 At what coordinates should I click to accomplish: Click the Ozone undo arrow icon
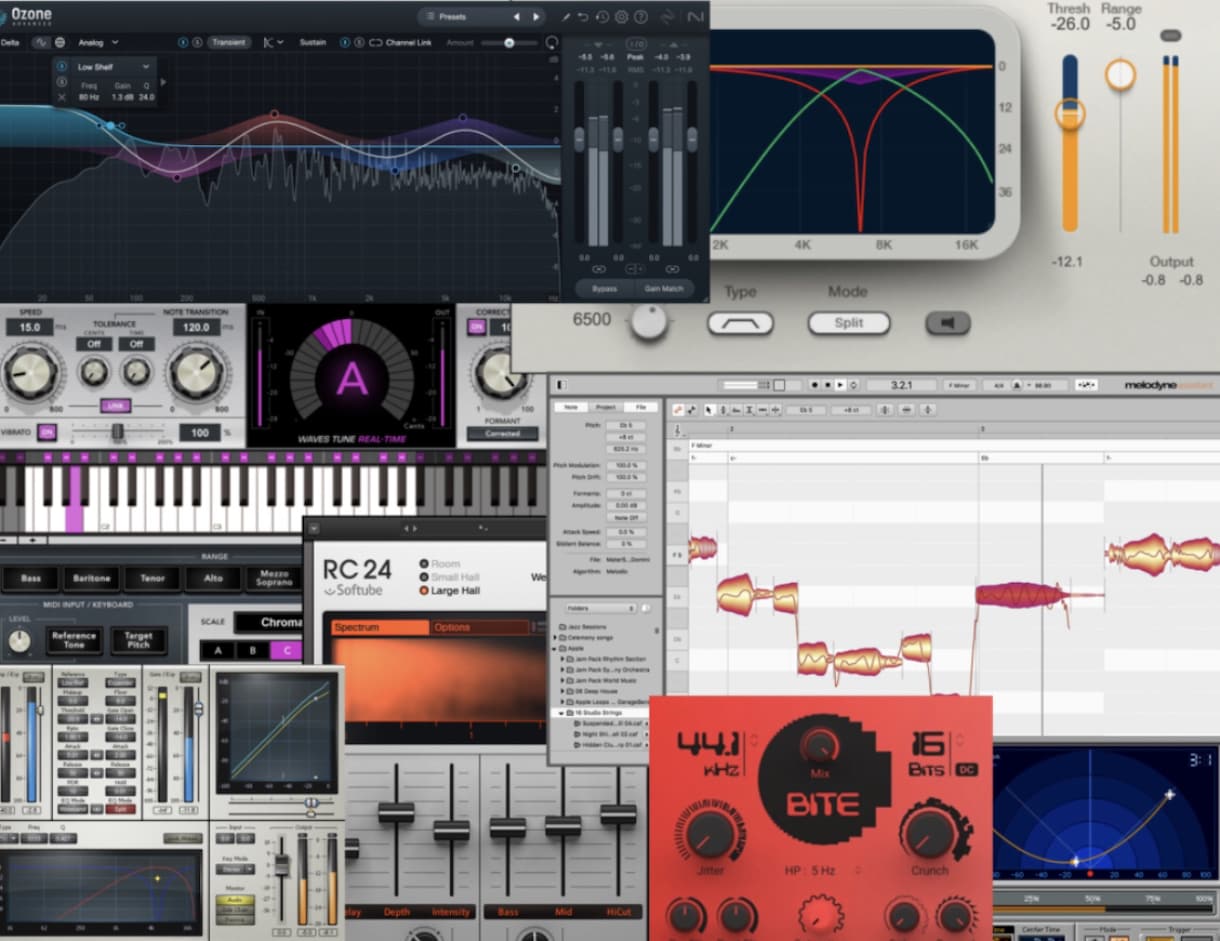583,17
